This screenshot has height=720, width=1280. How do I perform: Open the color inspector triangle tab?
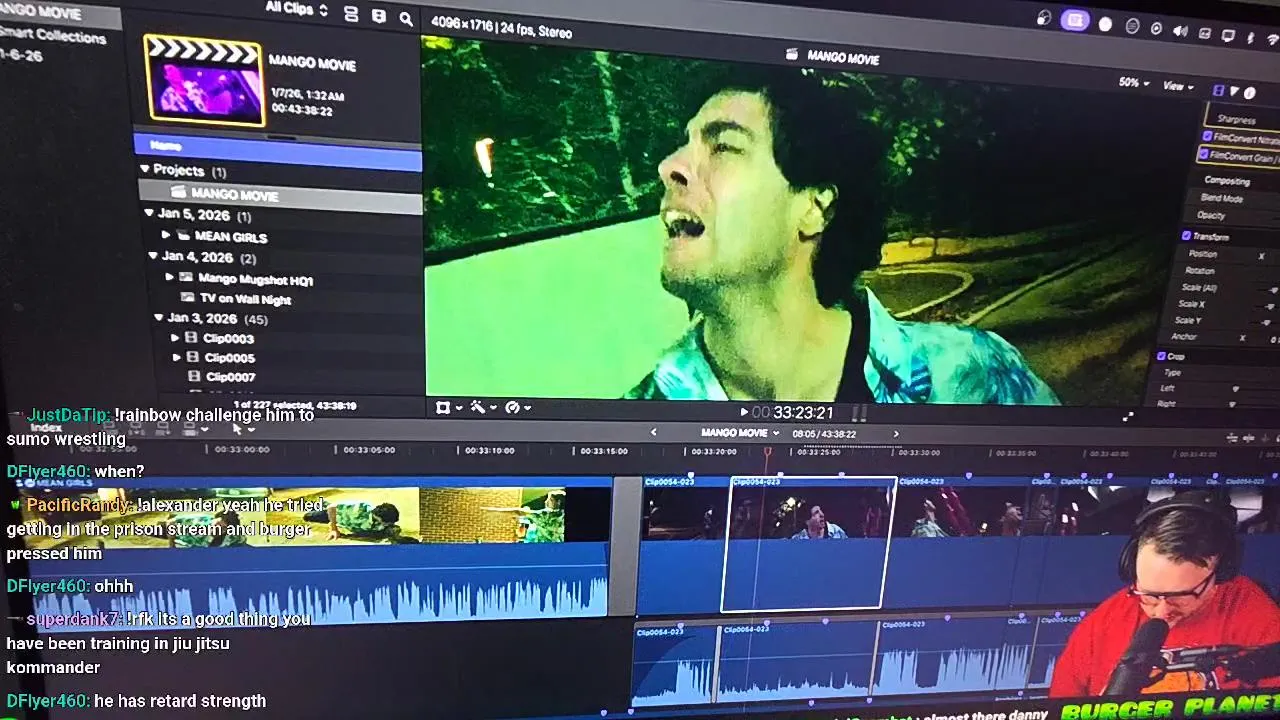1234,91
